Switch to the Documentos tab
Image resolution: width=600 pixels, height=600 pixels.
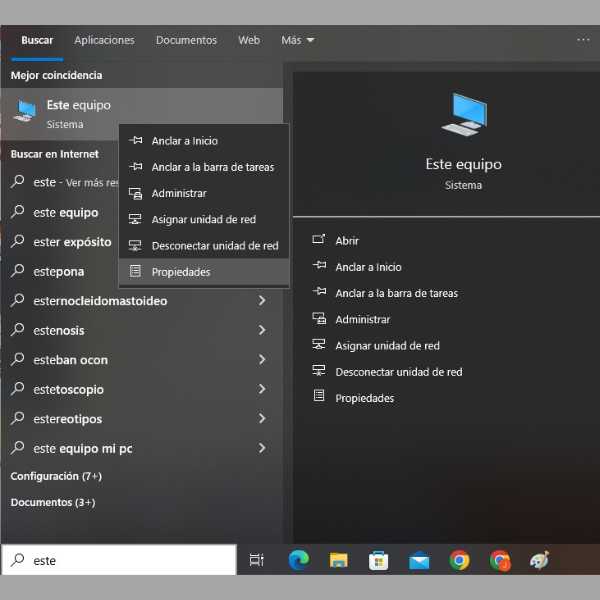[x=186, y=40]
